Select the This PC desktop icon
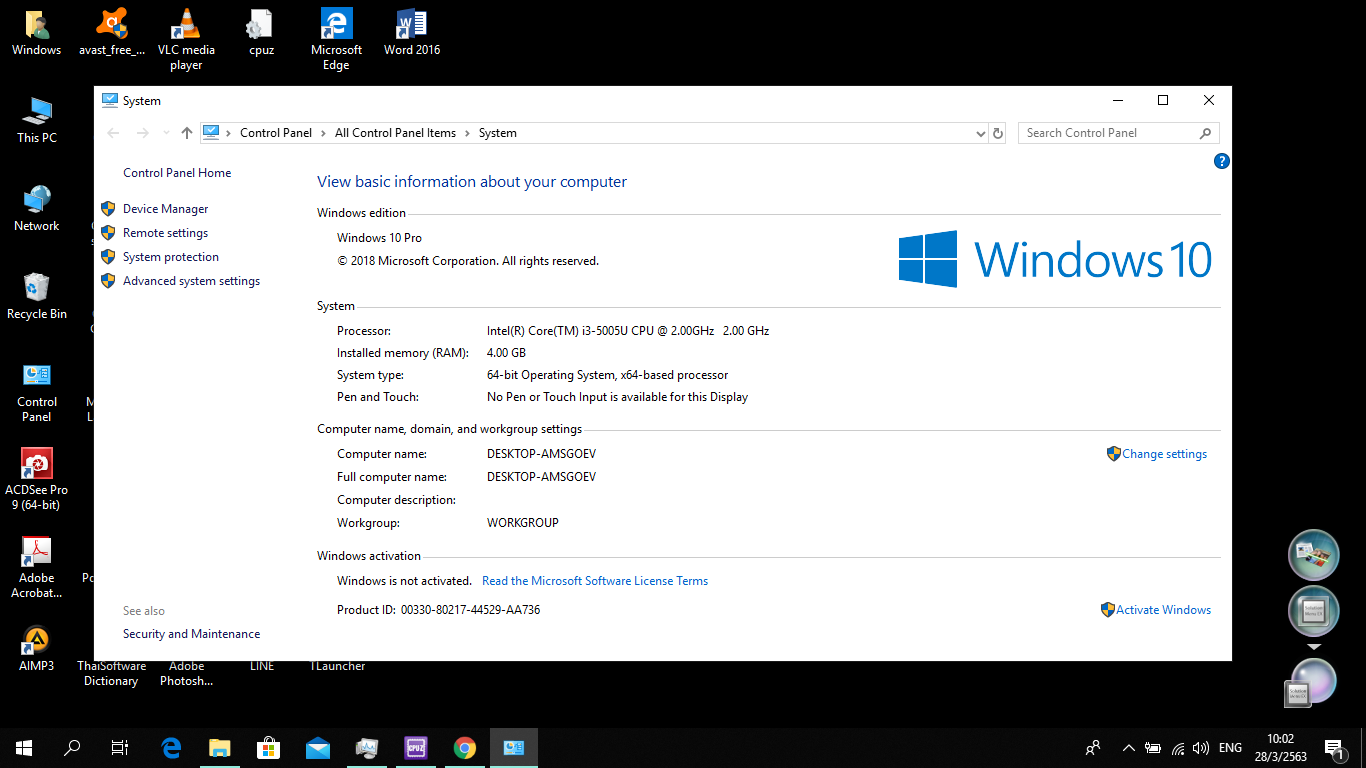Screen dimensions: 1366x768 point(37,120)
